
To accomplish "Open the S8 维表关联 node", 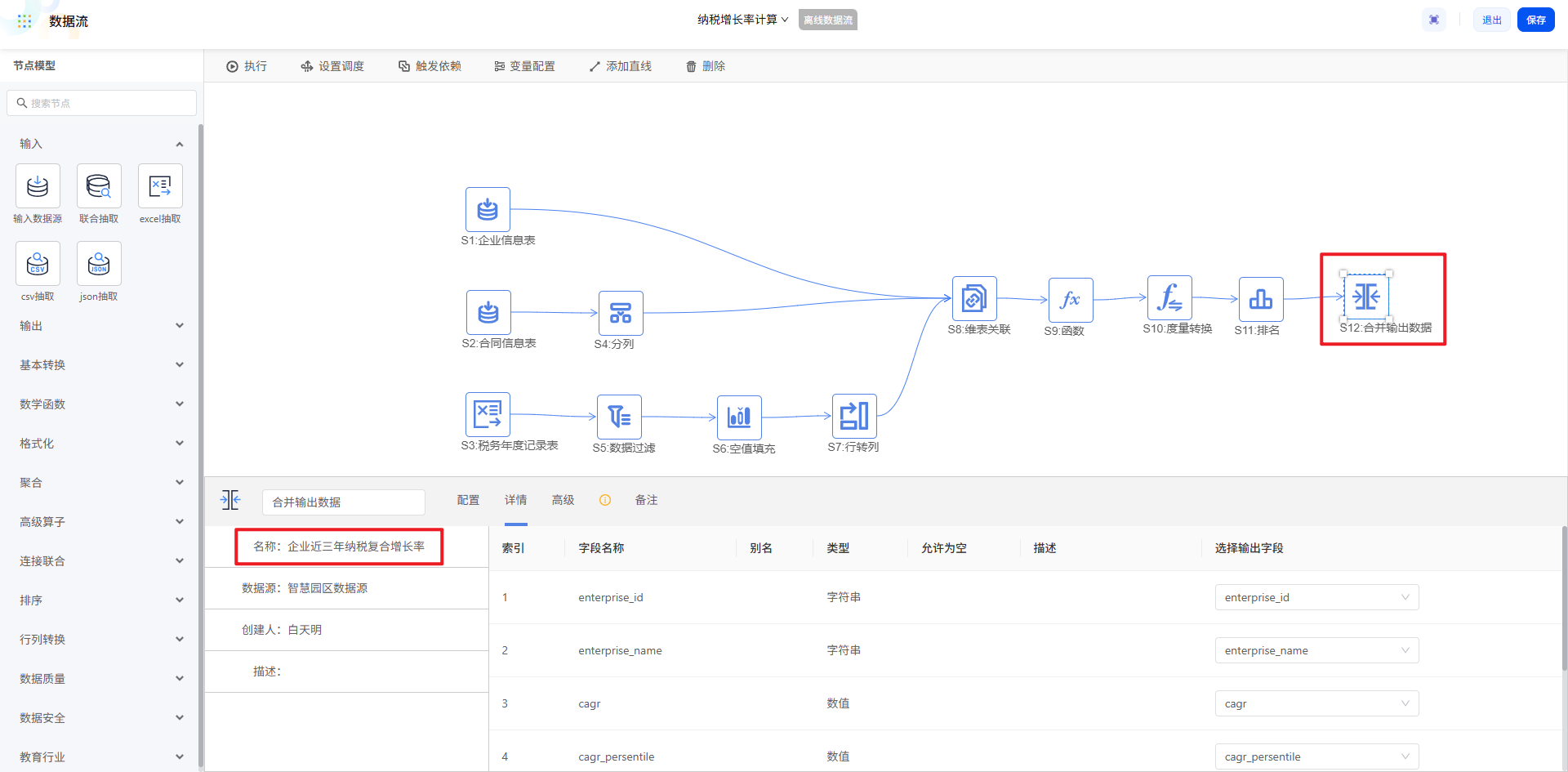I will 973,299.
